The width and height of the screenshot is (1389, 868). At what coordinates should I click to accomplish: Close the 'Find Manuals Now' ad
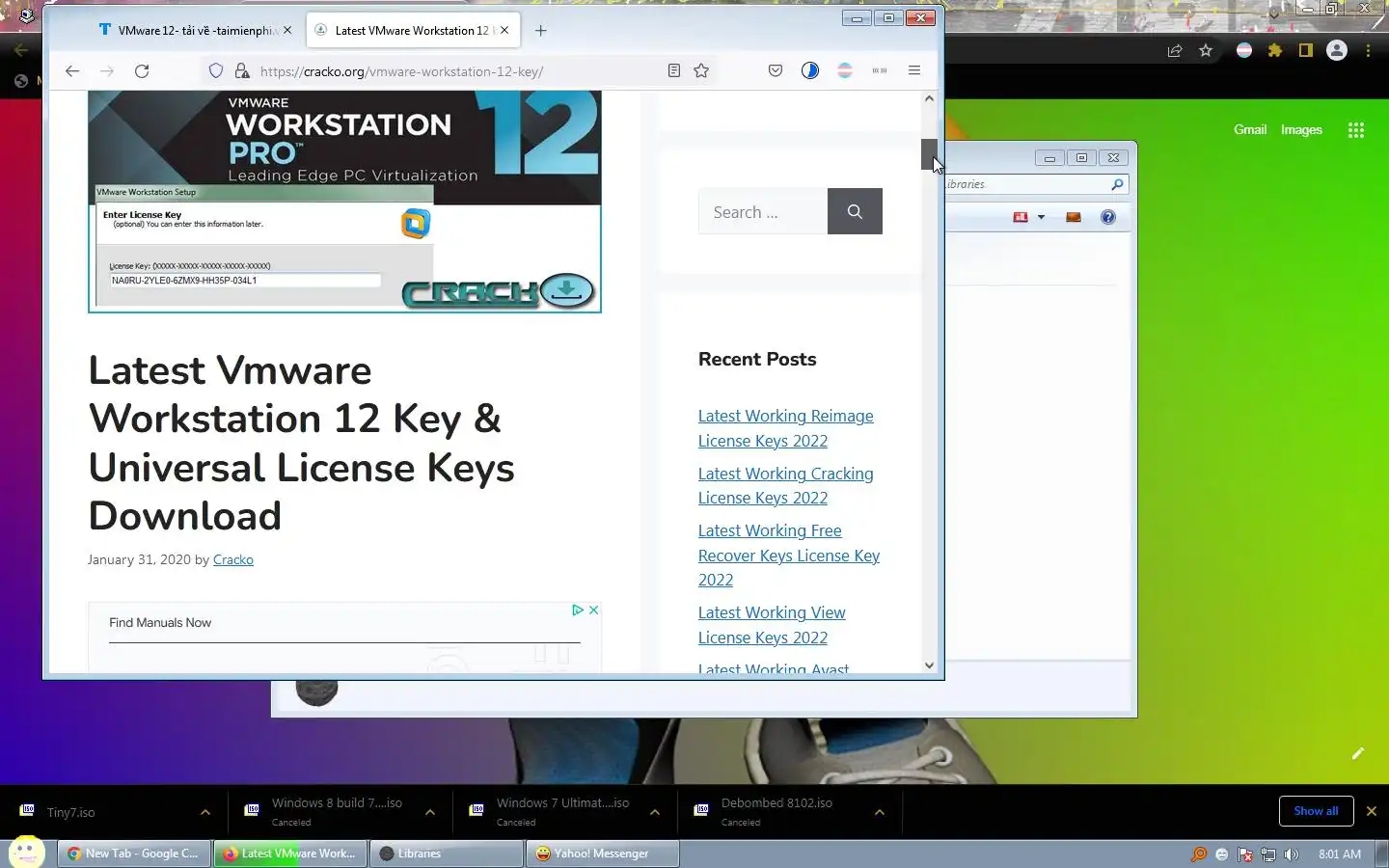pyautogui.click(x=594, y=610)
